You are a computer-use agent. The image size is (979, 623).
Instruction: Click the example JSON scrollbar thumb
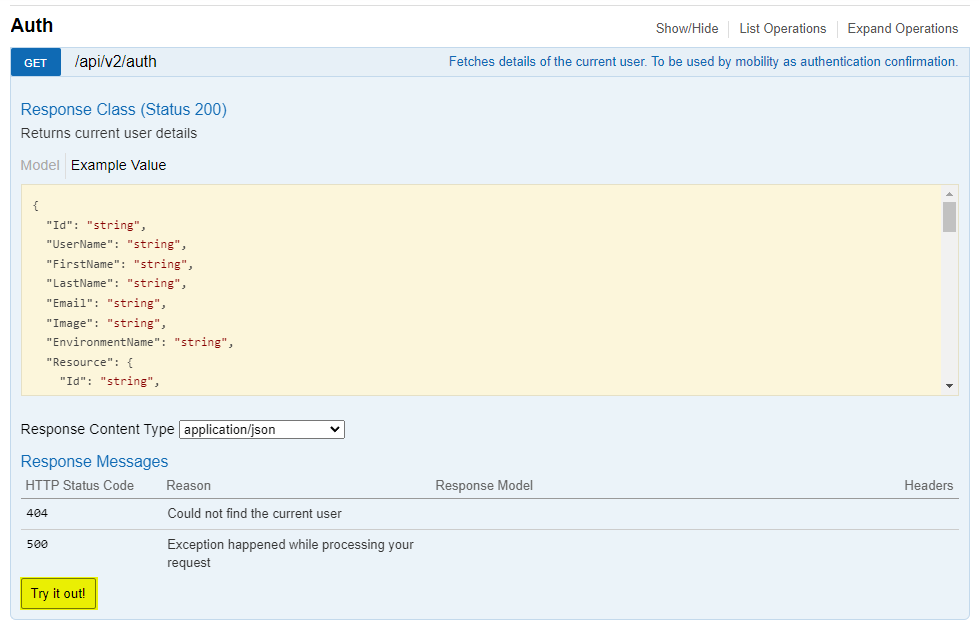point(949,217)
